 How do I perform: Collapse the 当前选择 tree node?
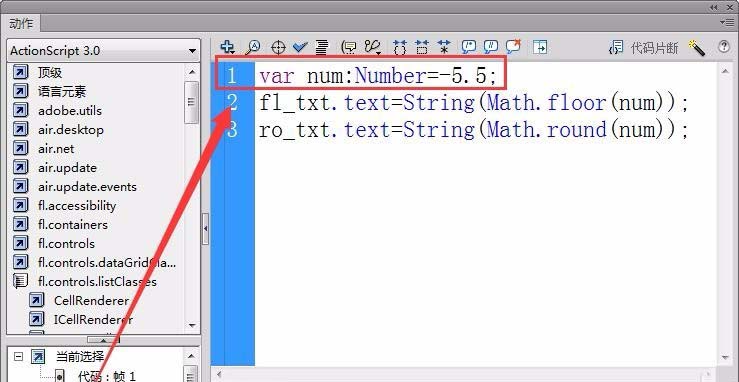[18, 357]
